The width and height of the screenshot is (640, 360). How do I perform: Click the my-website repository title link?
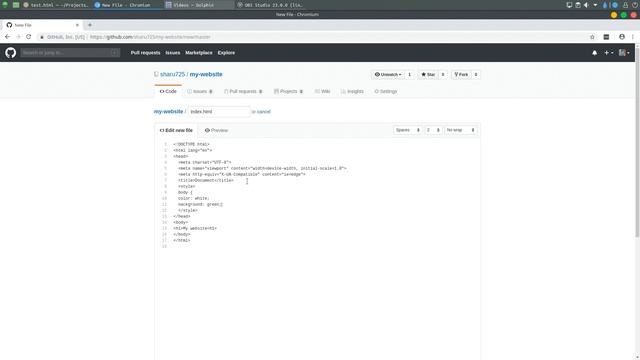(206, 74)
